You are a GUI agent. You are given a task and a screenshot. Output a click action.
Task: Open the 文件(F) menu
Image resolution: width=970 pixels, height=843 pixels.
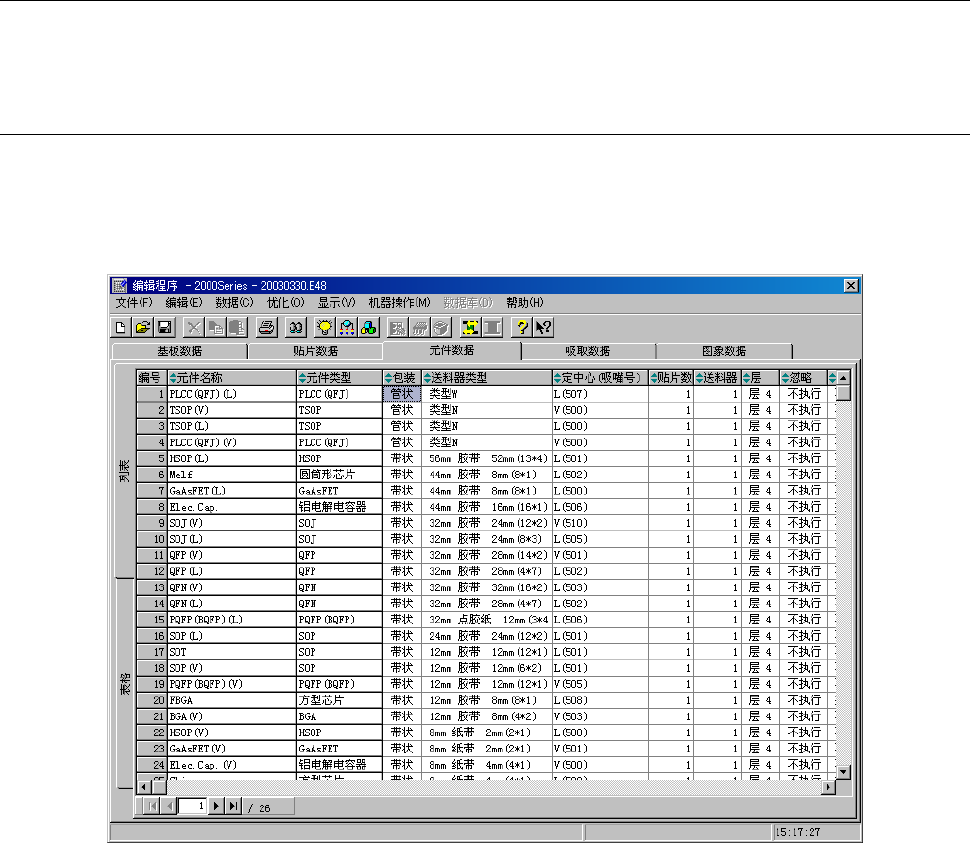134,302
